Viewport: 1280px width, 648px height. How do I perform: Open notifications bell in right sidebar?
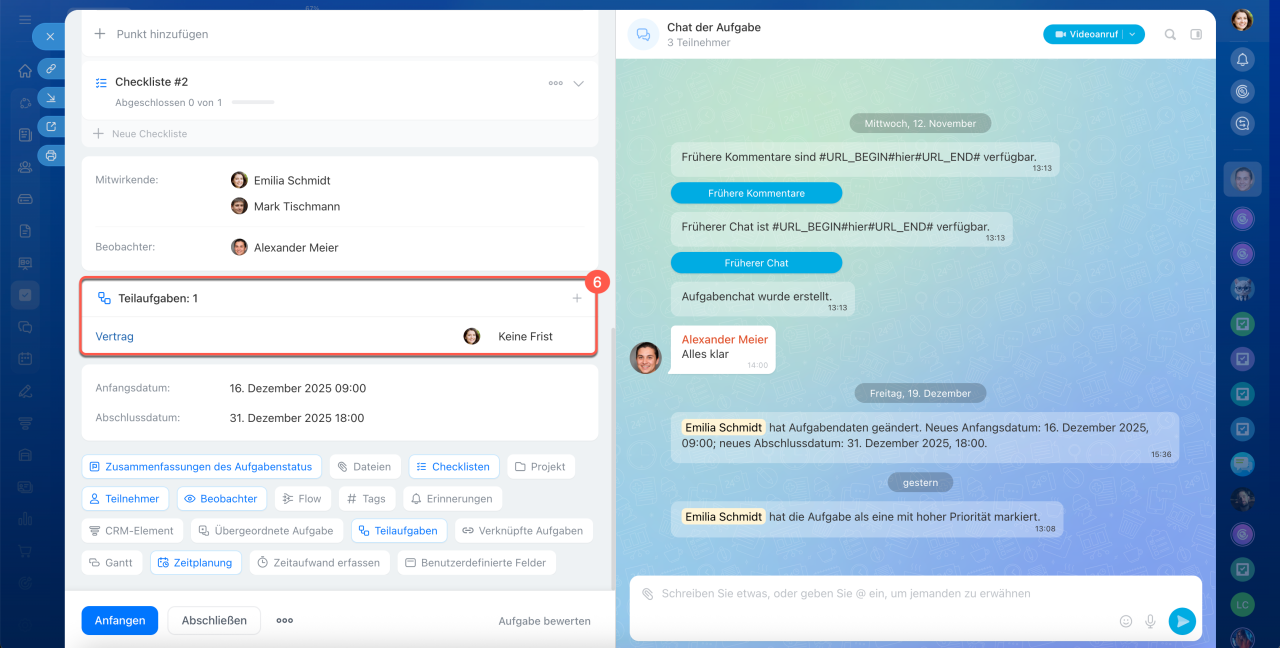tap(1242, 60)
